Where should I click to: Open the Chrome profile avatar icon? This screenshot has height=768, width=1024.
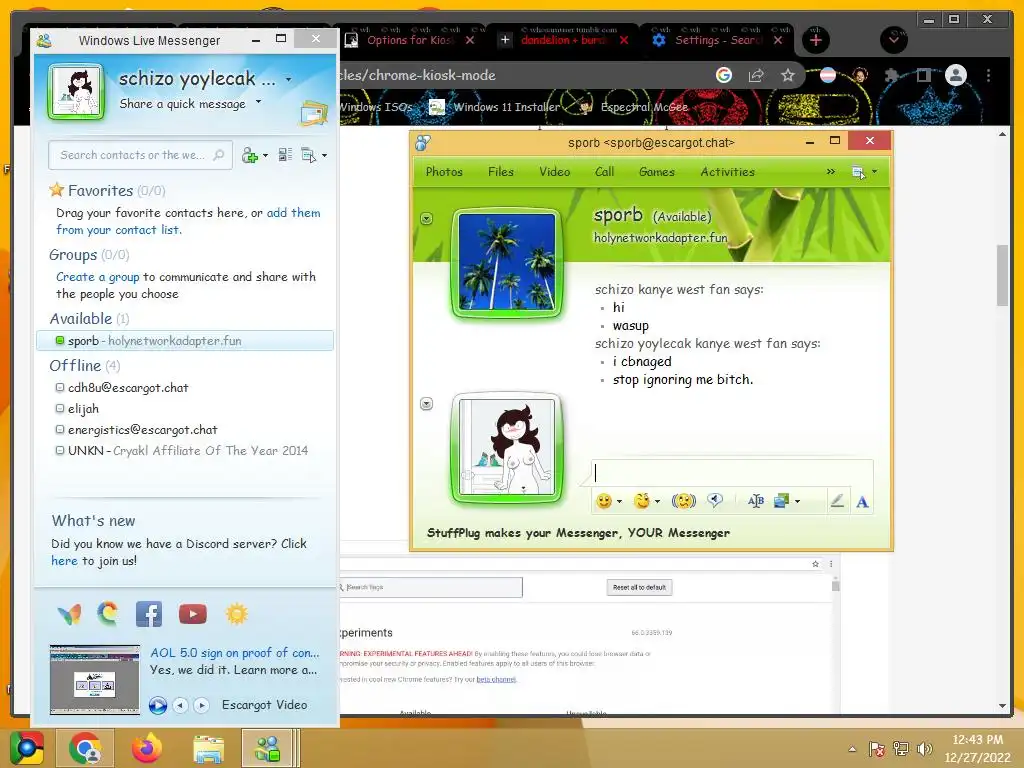tap(956, 76)
